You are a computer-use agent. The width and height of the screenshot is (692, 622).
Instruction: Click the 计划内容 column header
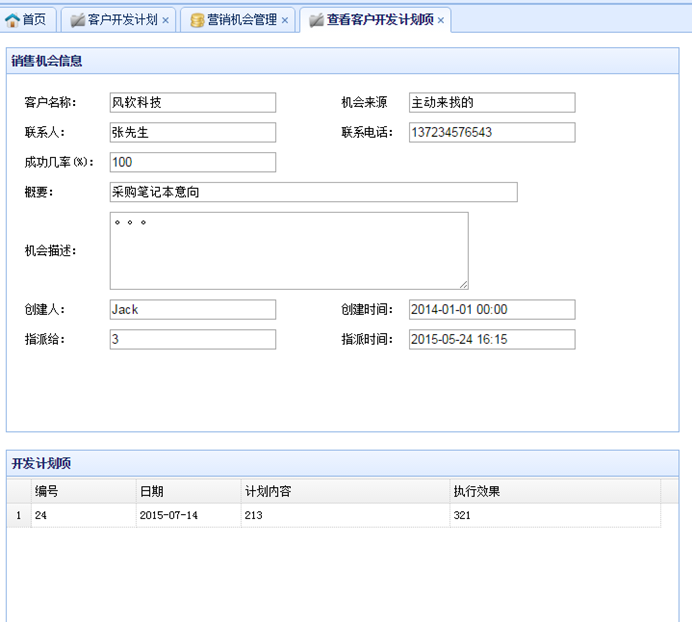point(345,491)
